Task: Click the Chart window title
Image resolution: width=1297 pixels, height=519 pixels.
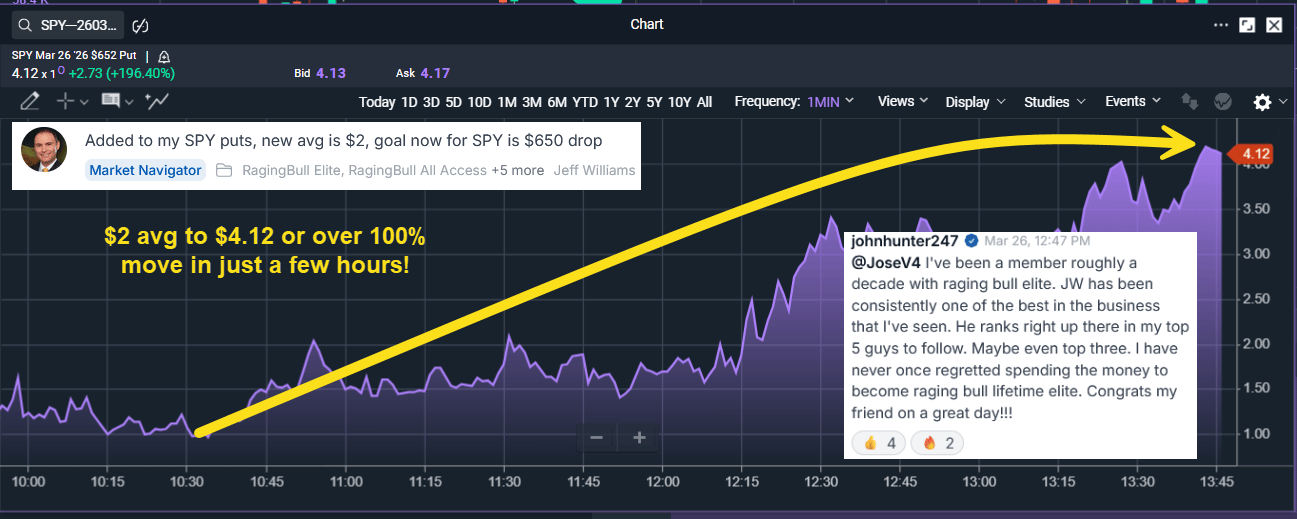Action: (647, 24)
